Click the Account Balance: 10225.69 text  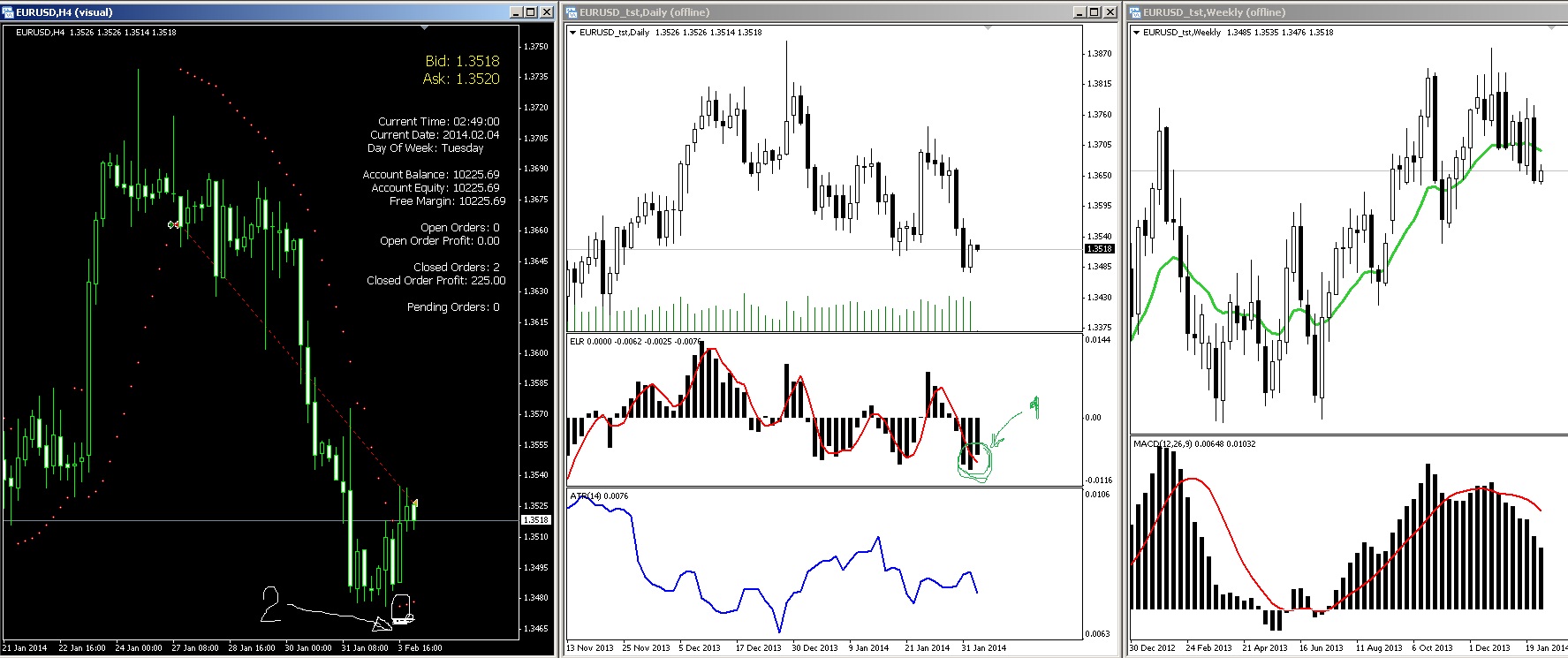[431, 175]
